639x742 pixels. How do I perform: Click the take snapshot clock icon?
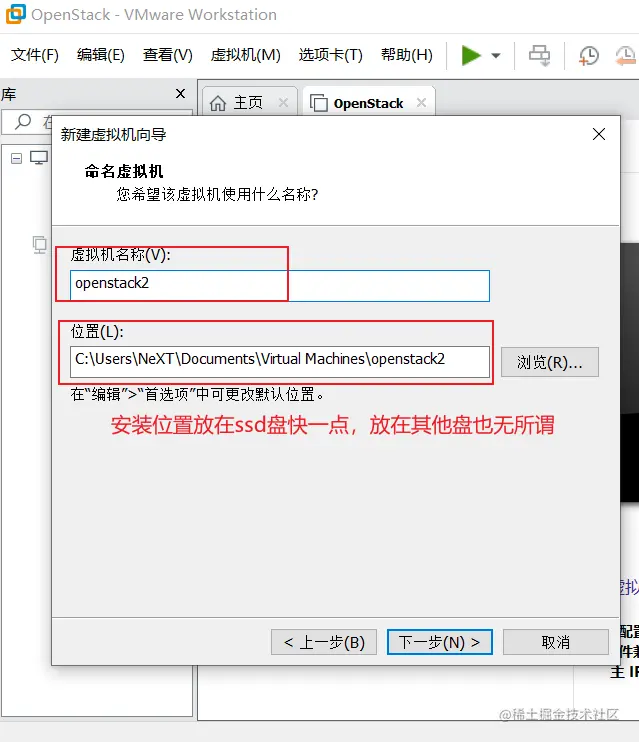coord(588,56)
